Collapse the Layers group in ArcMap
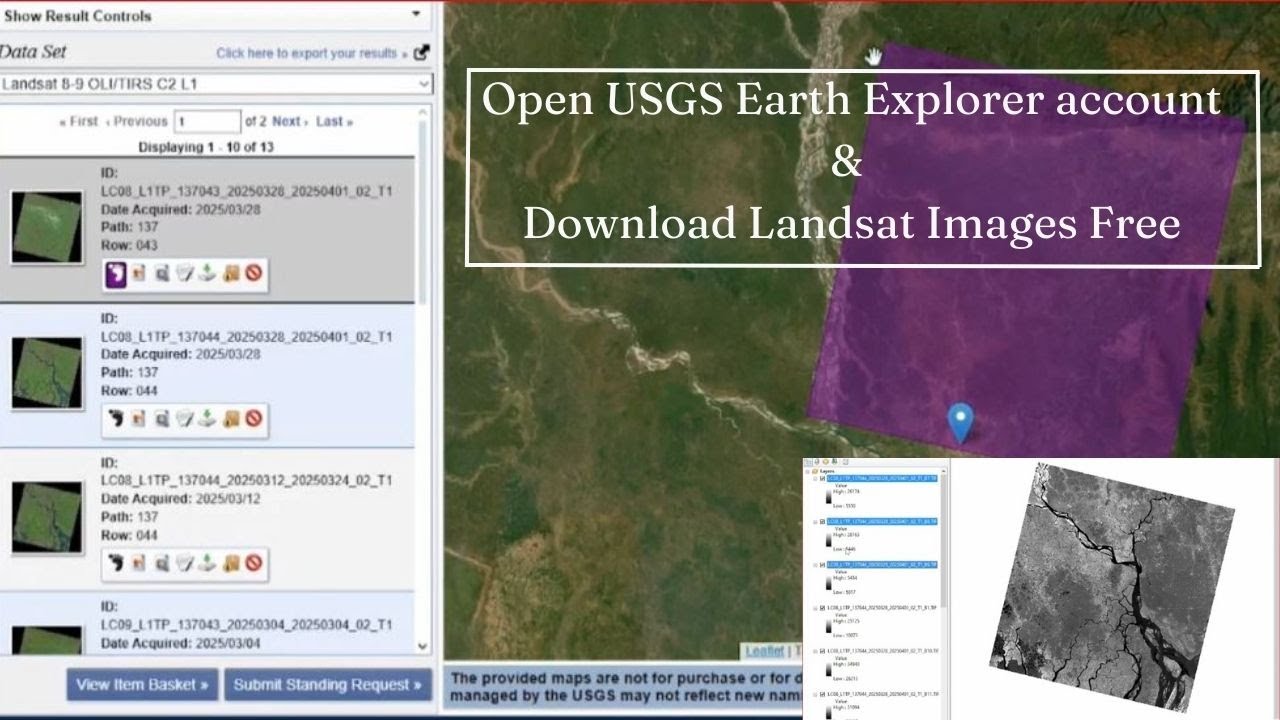Image resolution: width=1280 pixels, height=720 pixels. pyautogui.click(x=807, y=471)
